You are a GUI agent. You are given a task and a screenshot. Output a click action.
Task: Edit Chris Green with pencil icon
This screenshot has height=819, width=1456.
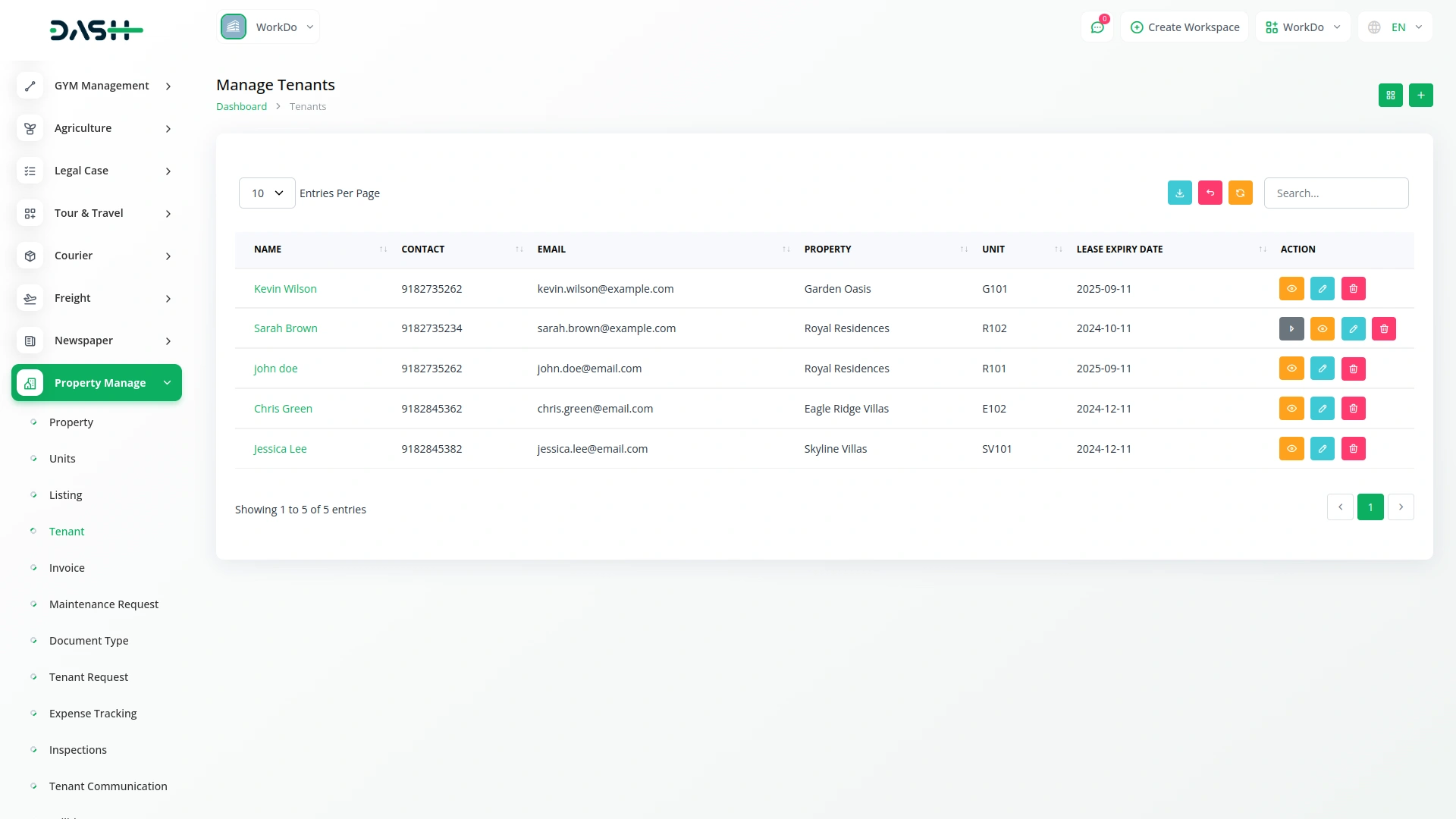point(1322,409)
